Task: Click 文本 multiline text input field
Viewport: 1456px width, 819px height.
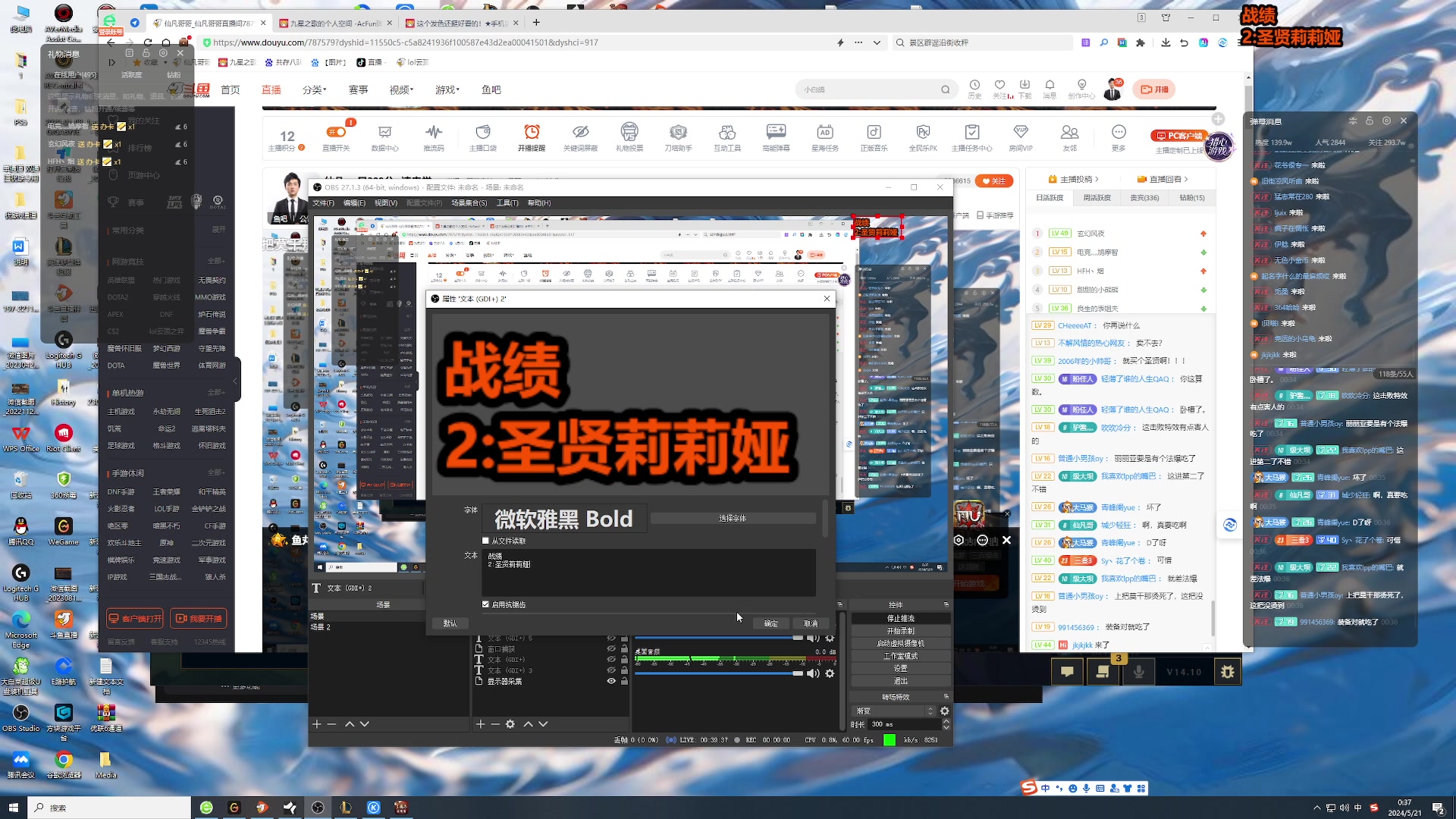Action: [649, 573]
